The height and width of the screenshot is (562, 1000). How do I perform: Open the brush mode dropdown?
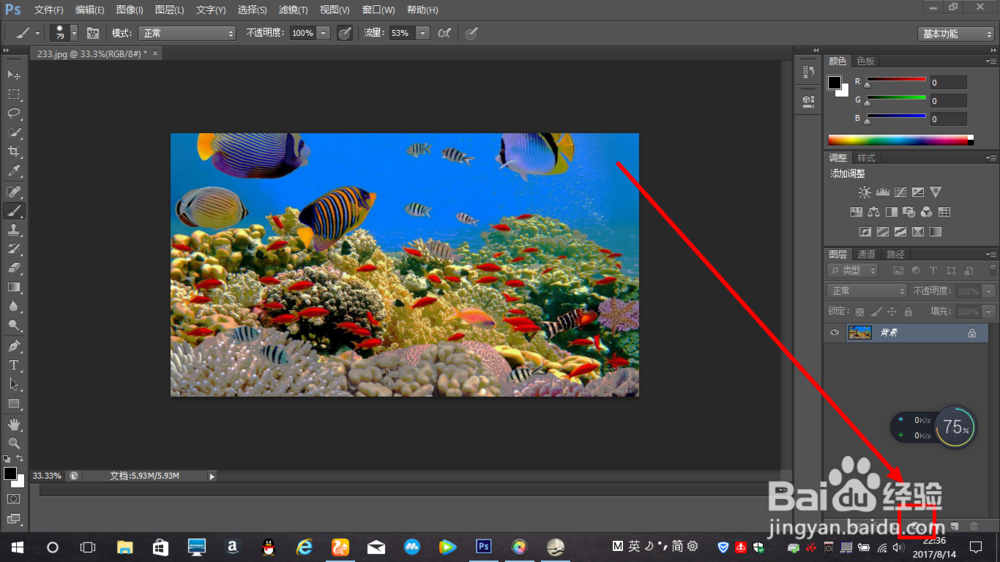coord(187,33)
